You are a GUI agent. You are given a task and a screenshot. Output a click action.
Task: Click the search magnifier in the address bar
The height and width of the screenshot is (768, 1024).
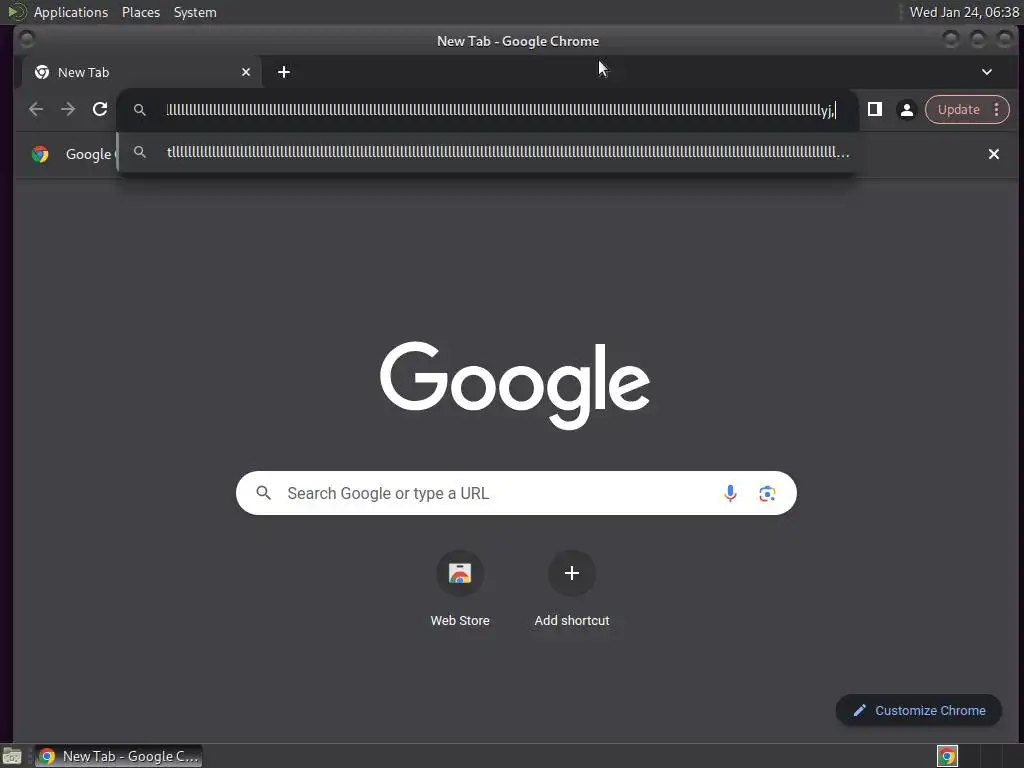(140, 110)
